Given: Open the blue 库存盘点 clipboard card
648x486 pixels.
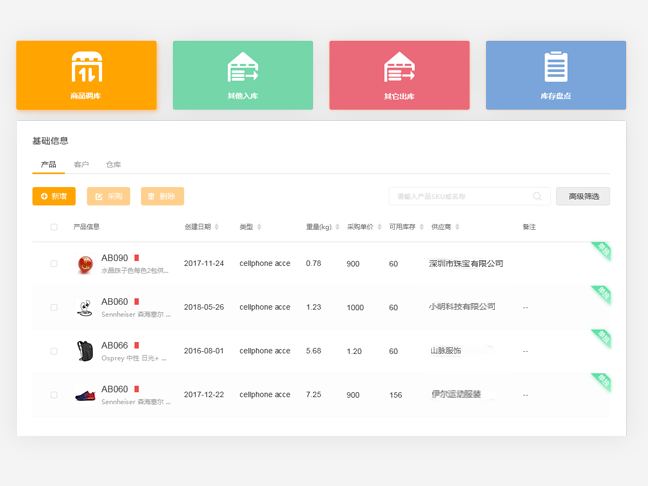Looking at the screenshot, I should pos(555,75).
